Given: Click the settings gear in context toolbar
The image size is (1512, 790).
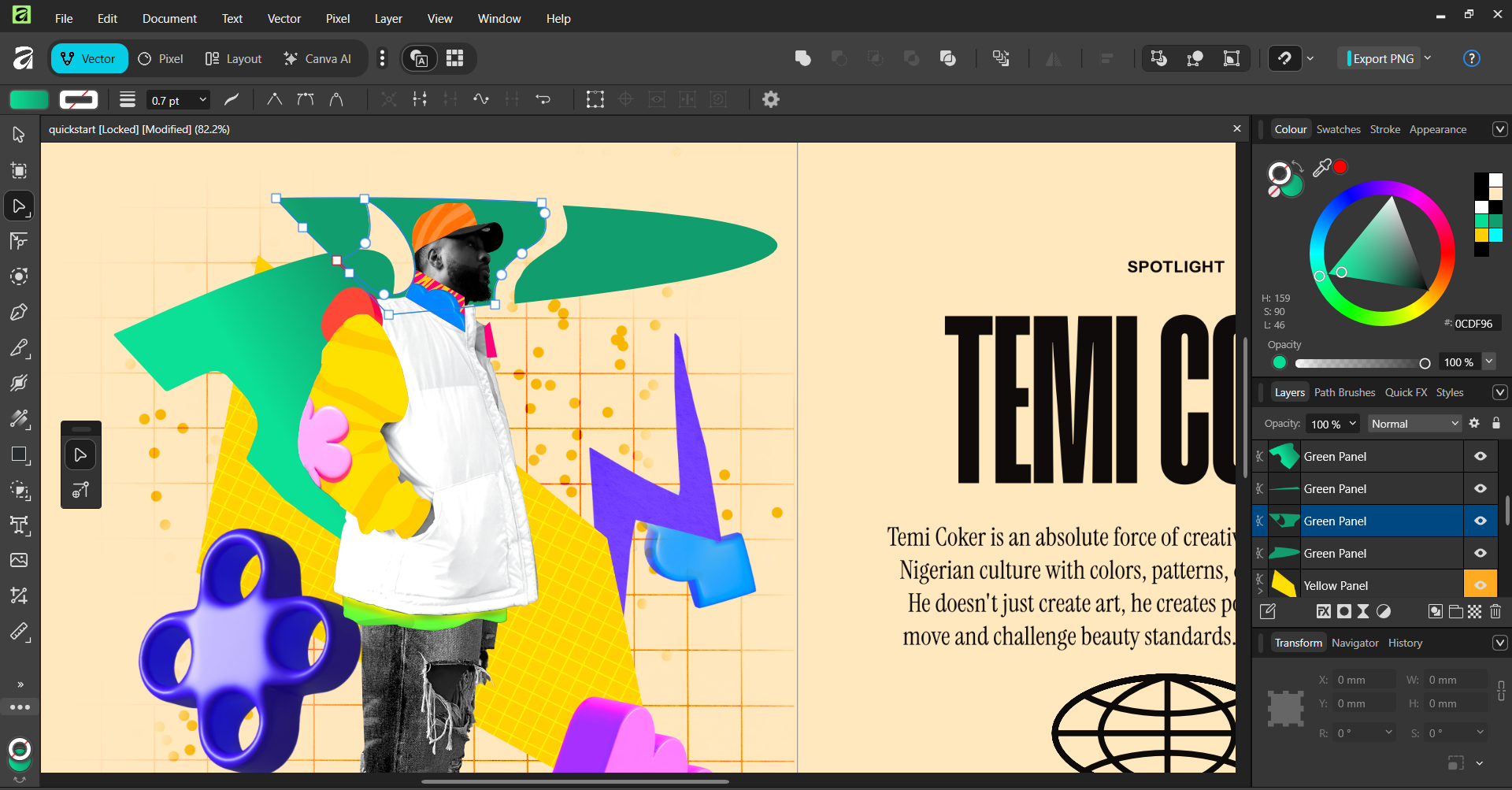Looking at the screenshot, I should pyautogui.click(x=771, y=99).
